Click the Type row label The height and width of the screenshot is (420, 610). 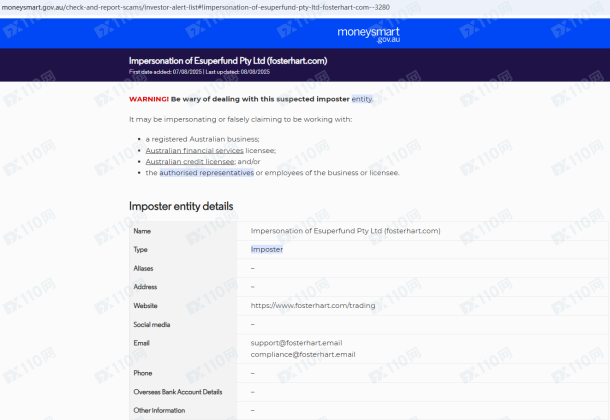point(140,250)
